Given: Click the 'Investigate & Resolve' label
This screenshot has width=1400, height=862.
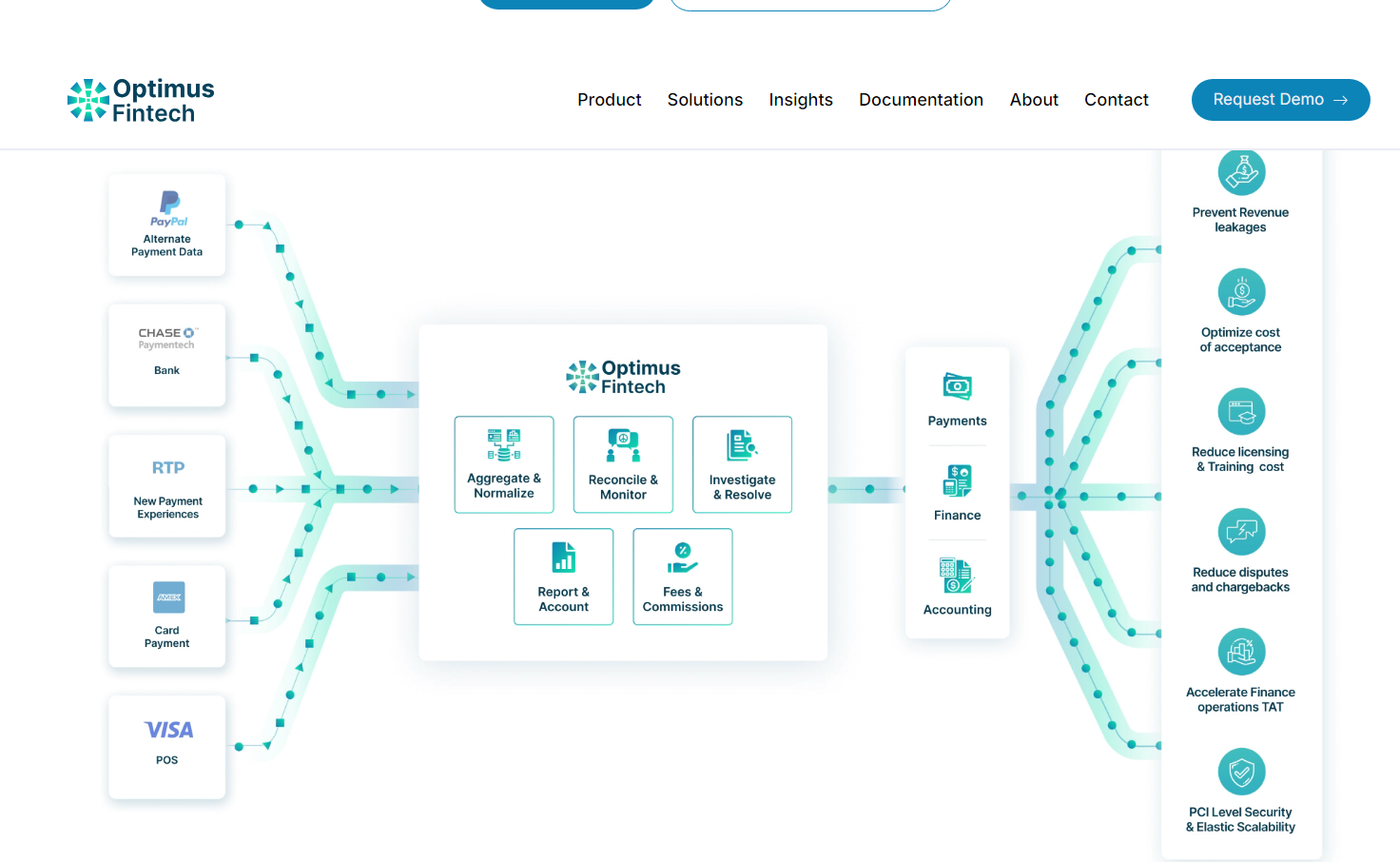Looking at the screenshot, I should [x=743, y=487].
